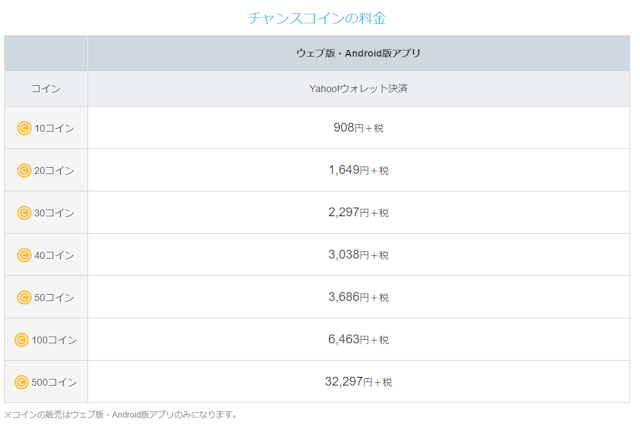This screenshot has width=640, height=426.
Task: Click the 3,038円+税 price cell
Action: [x=358, y=255]
